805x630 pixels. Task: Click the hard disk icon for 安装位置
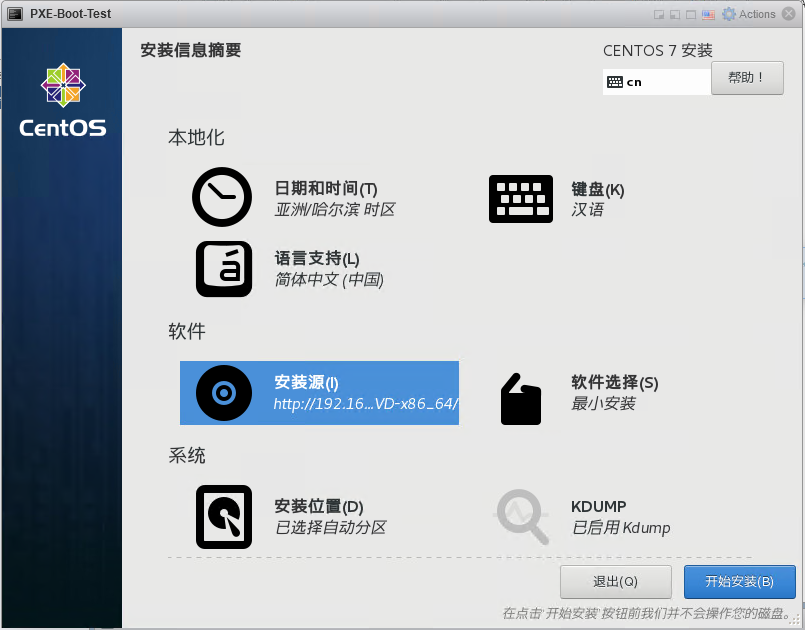[x=224, y=517]
